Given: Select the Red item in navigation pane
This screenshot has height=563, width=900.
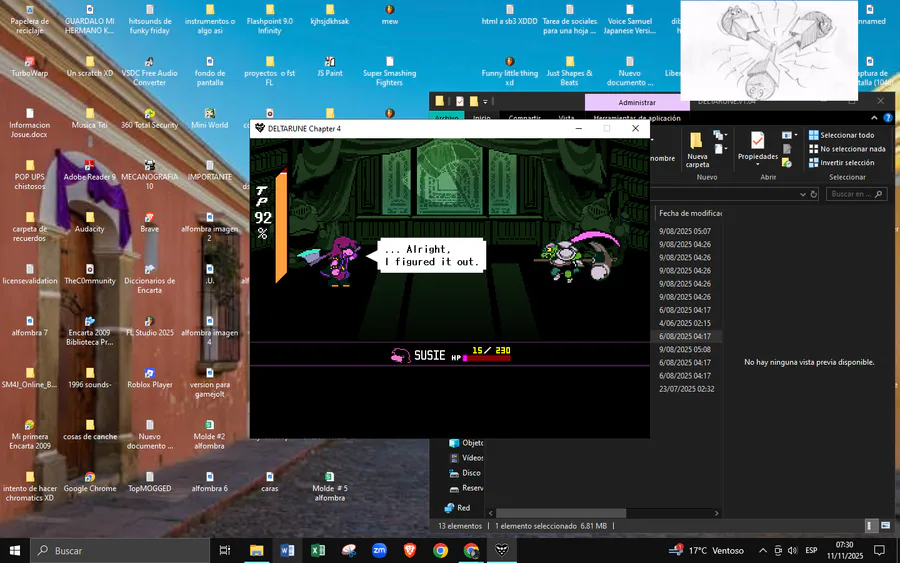Looking at the screenshot, I should click(457, 508).
